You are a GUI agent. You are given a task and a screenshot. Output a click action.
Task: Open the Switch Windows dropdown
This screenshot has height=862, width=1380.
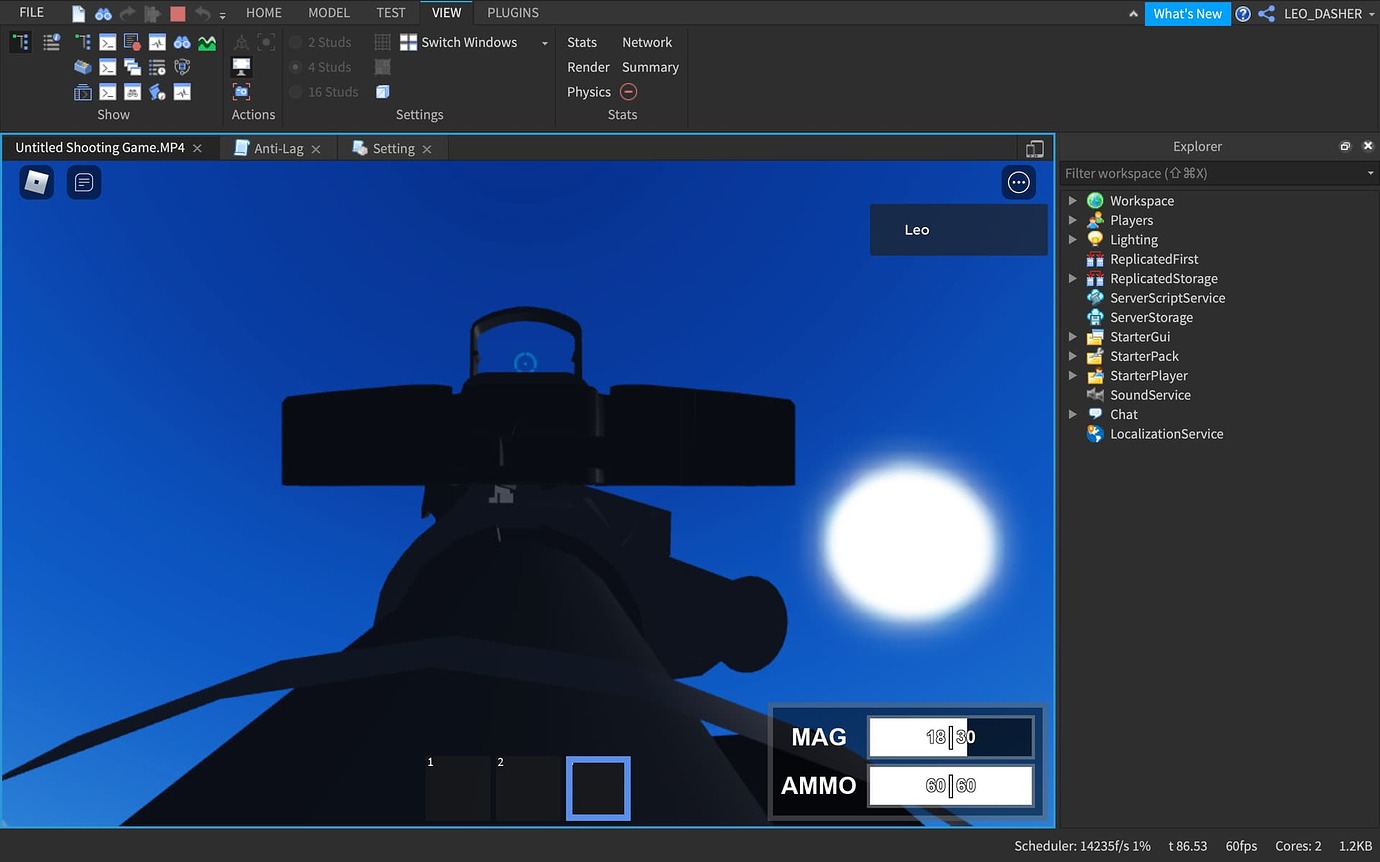click(543, 42)
